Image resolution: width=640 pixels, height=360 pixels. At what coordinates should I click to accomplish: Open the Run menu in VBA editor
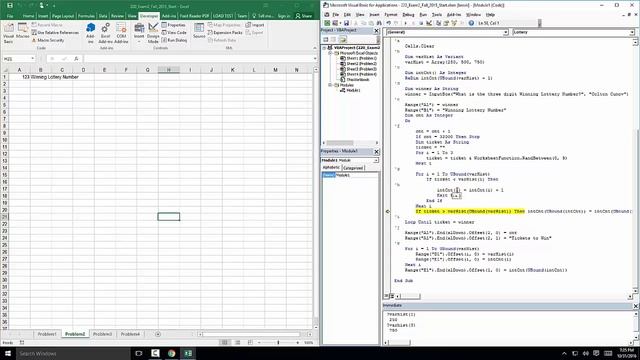423,15
